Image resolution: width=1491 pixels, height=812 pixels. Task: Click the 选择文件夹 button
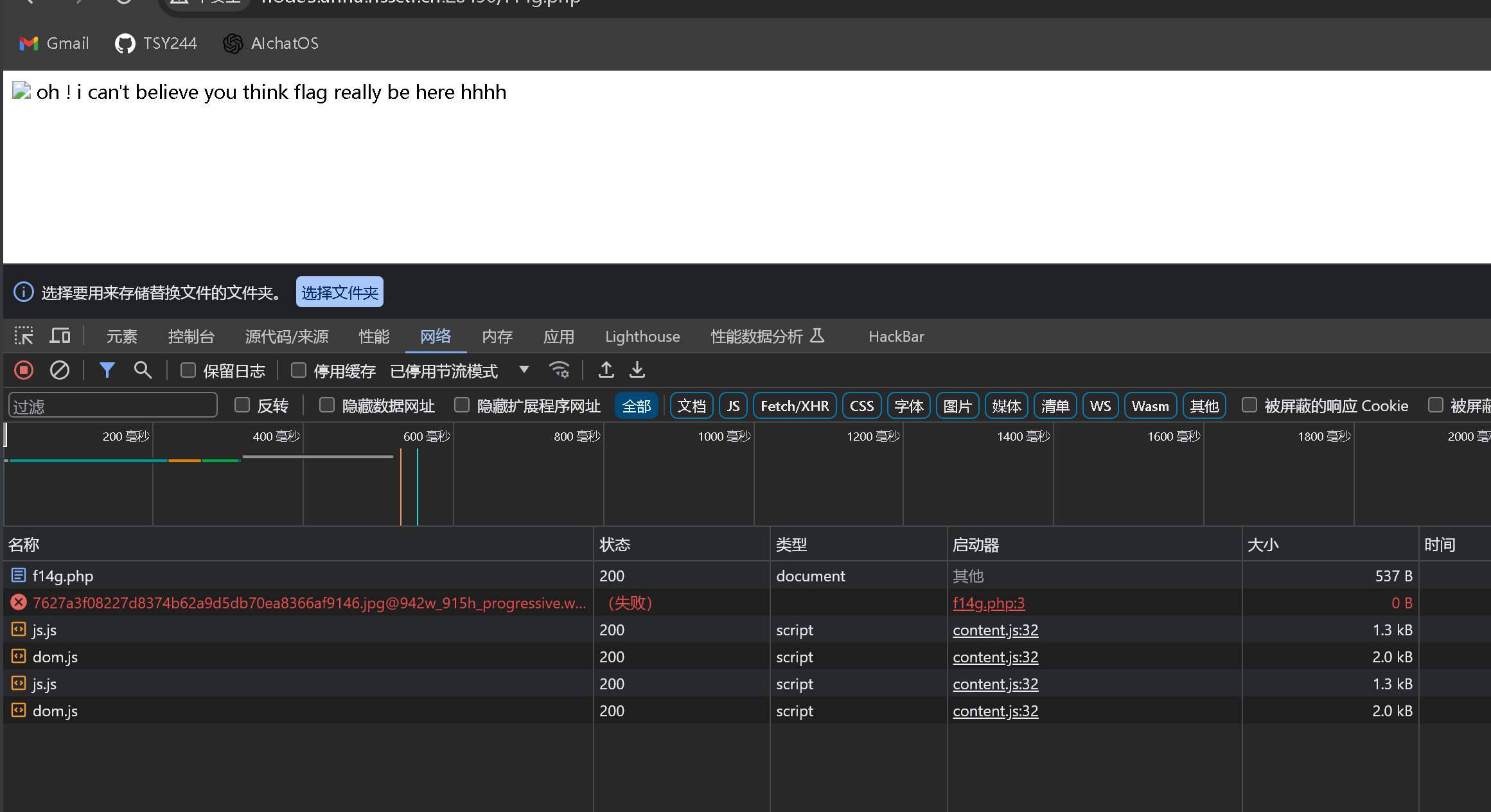[339, 292]
